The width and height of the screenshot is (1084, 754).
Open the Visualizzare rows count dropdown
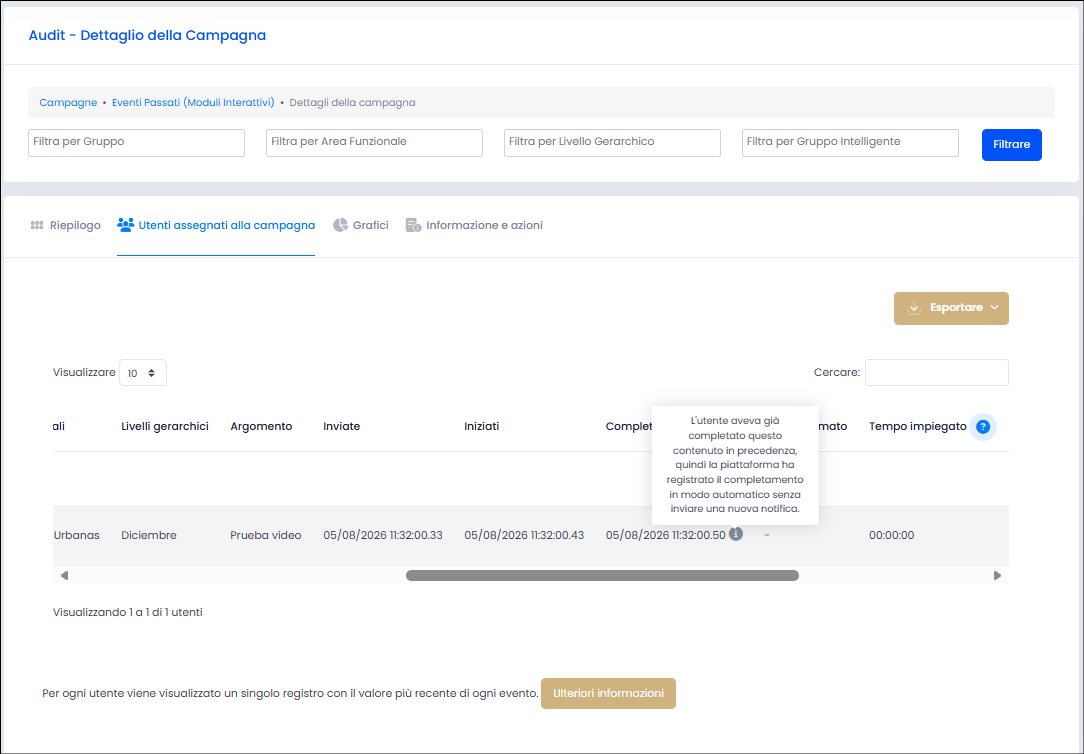pos(142,373)
